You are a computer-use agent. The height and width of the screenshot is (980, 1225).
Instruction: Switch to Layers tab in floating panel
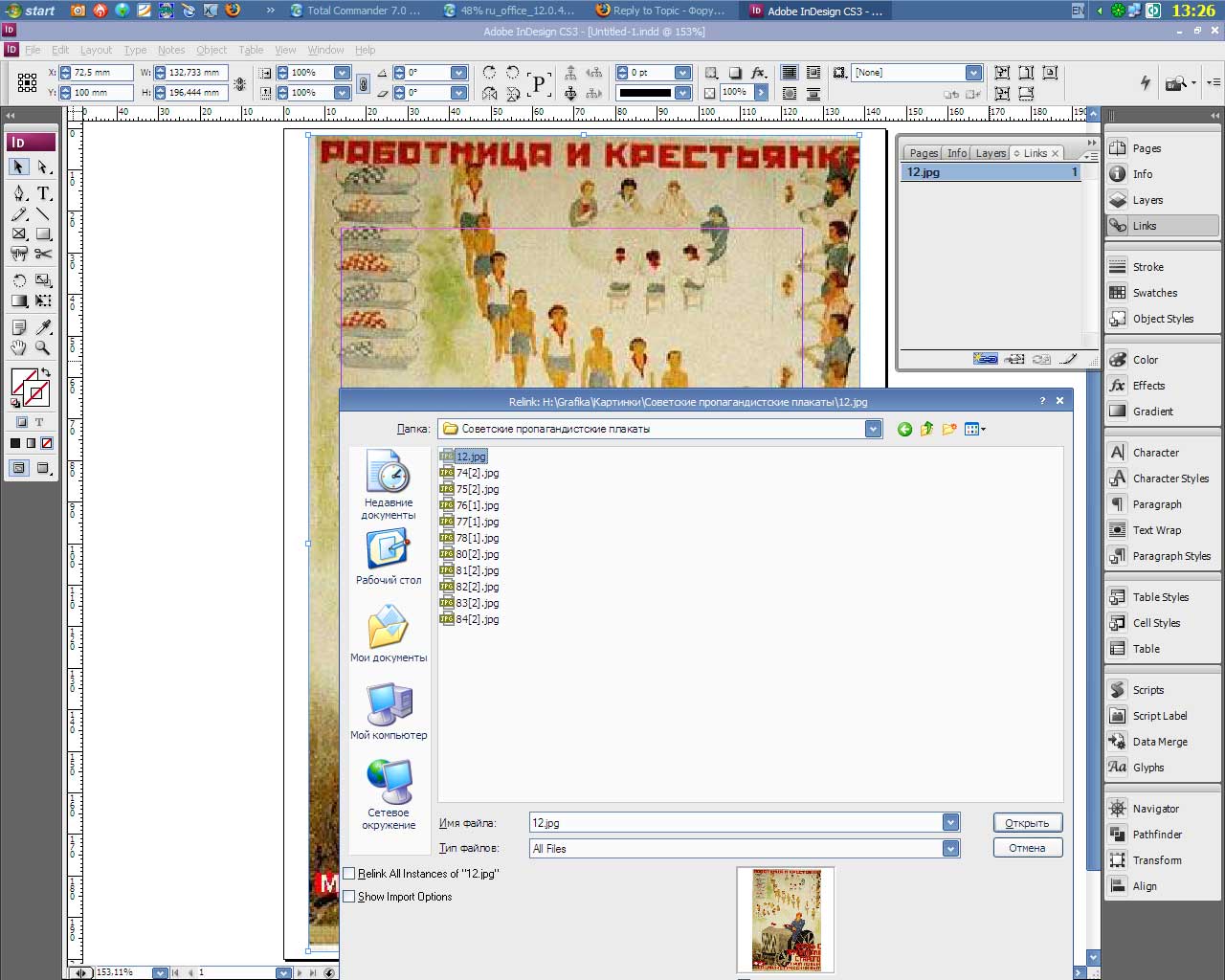pyautogui.click(x=991, y=153)
